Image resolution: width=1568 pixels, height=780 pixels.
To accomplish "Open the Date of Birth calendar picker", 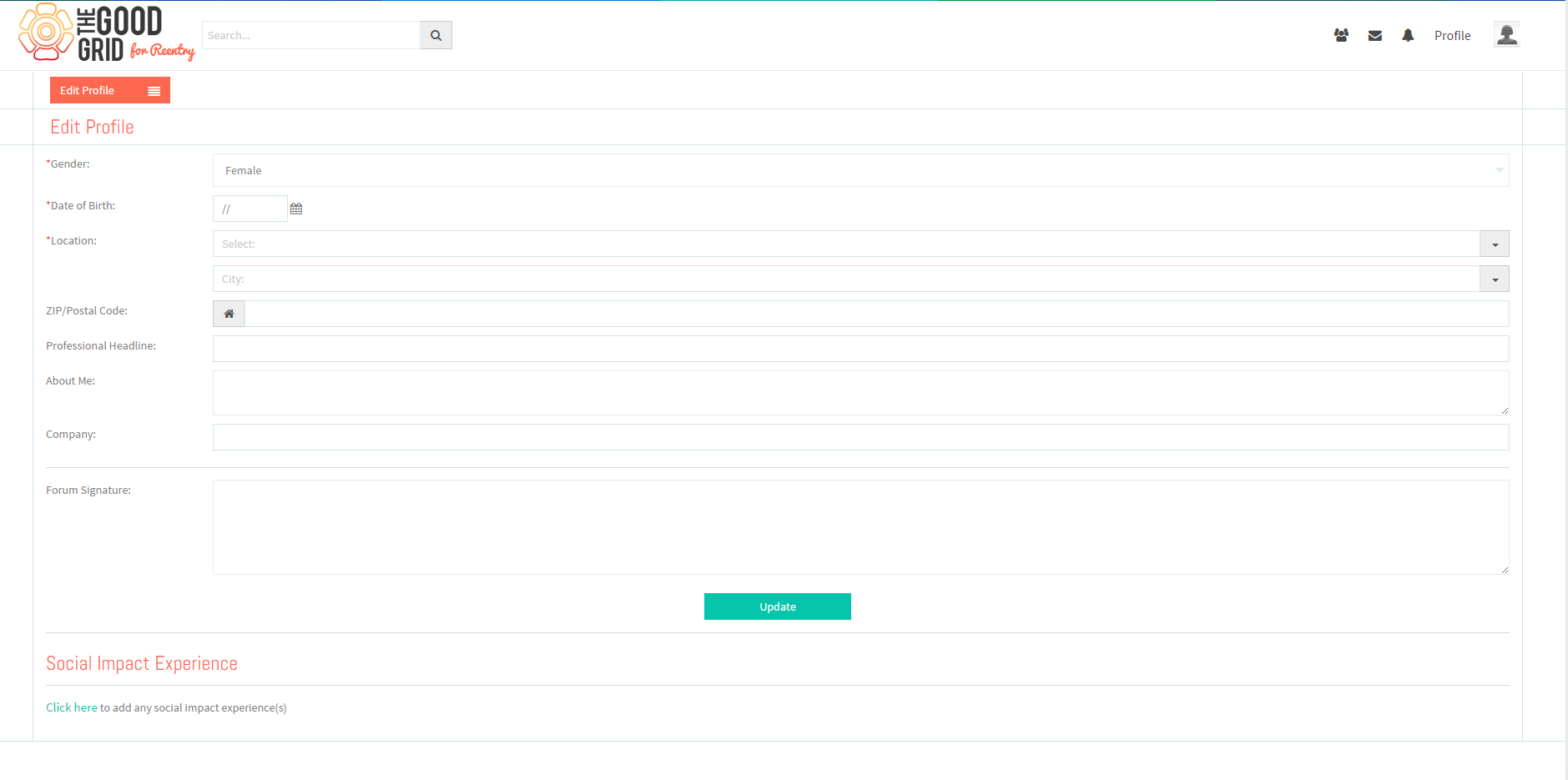I will (x=296, y=209).
